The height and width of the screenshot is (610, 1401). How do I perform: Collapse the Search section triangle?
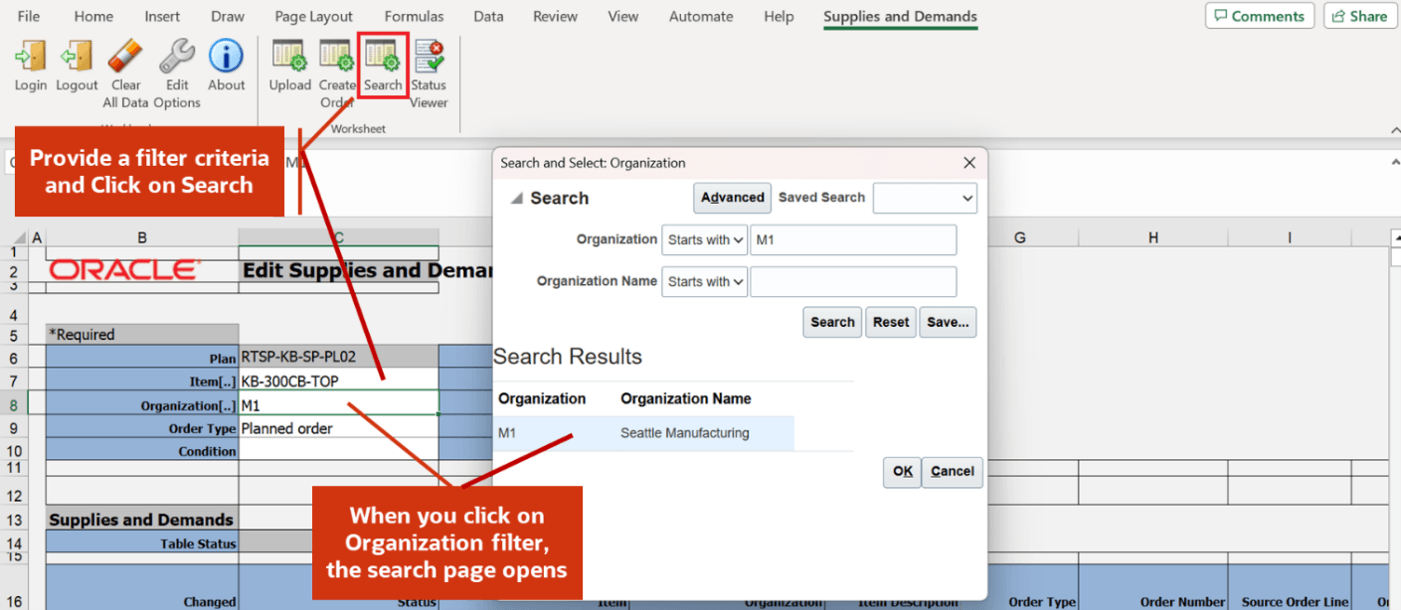[516, 198]
